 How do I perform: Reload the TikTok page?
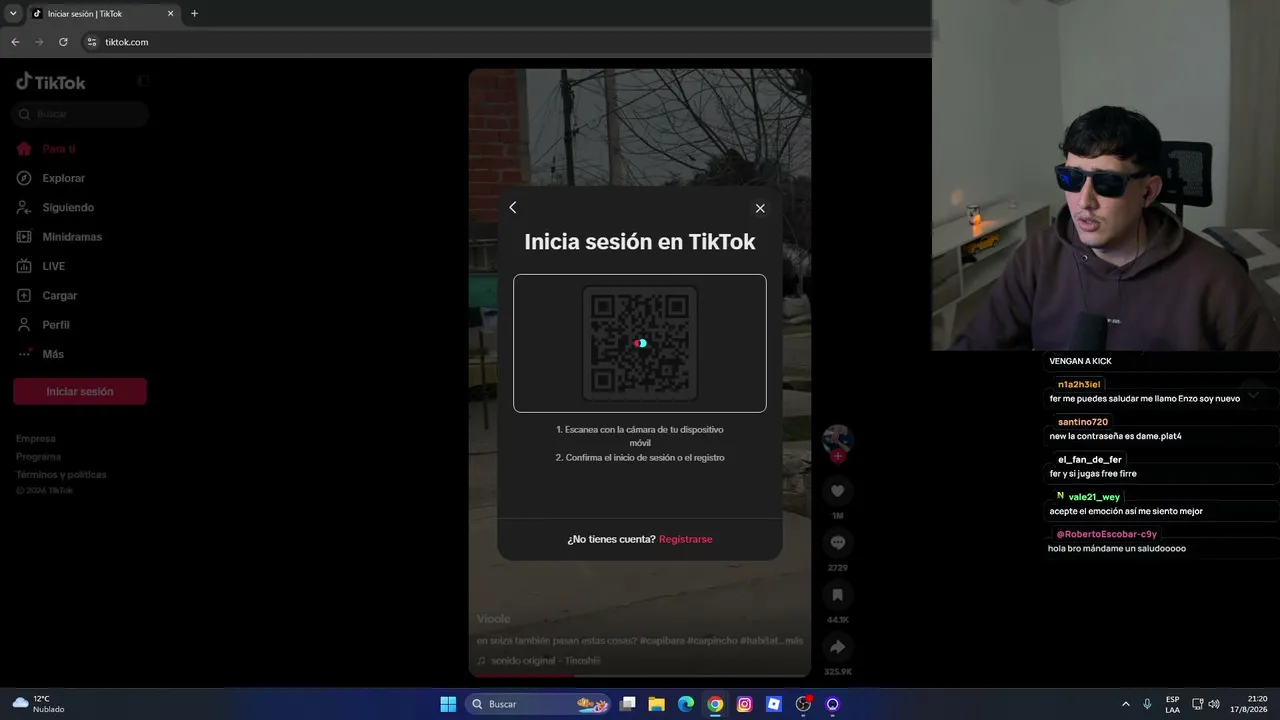click(63, 42)
